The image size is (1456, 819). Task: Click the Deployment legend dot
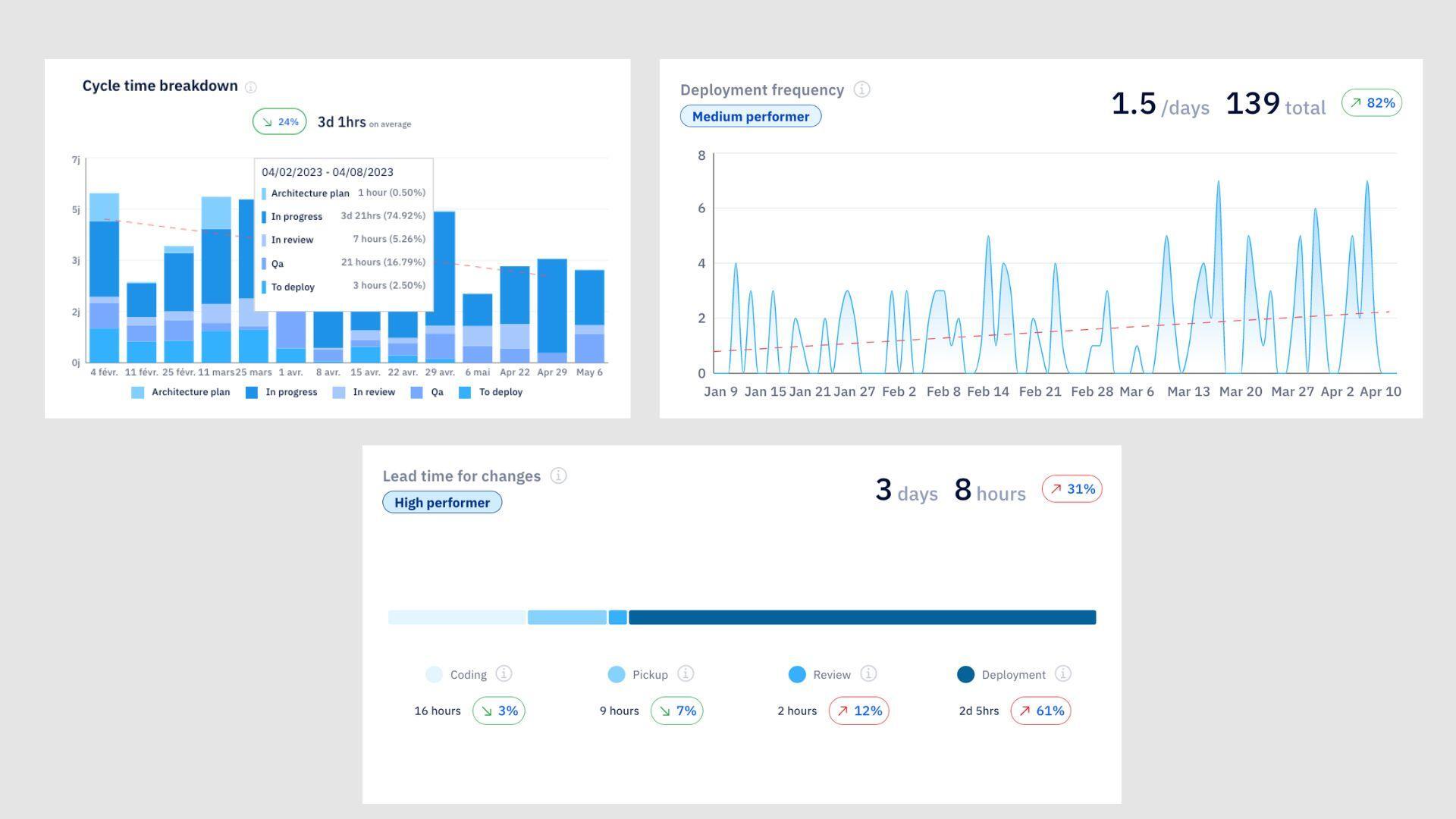tap(965, 674)
